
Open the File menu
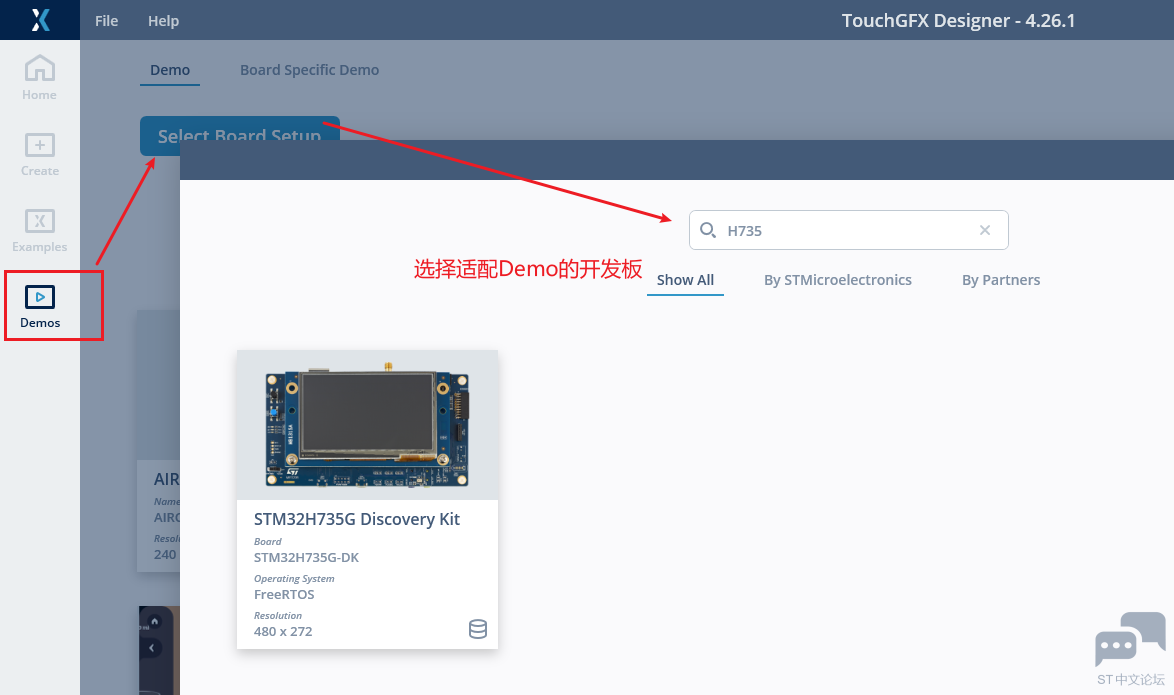point(106,21)
